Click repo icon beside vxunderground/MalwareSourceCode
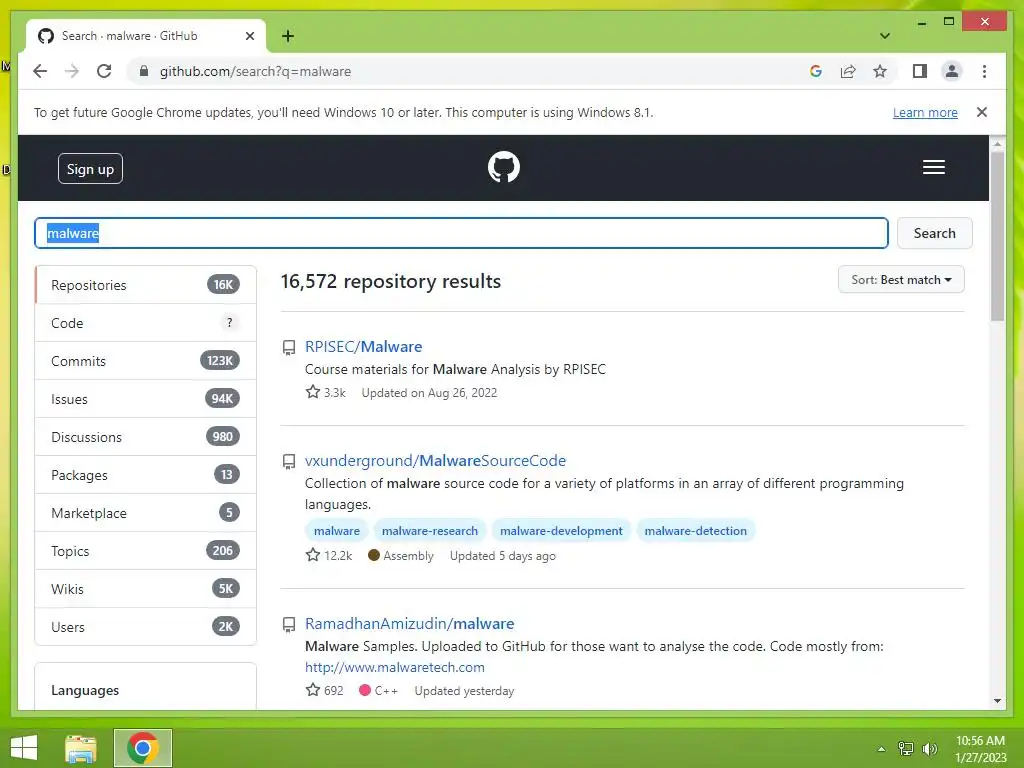Viewport: 1024px width, 768px height. pos(289,462)
